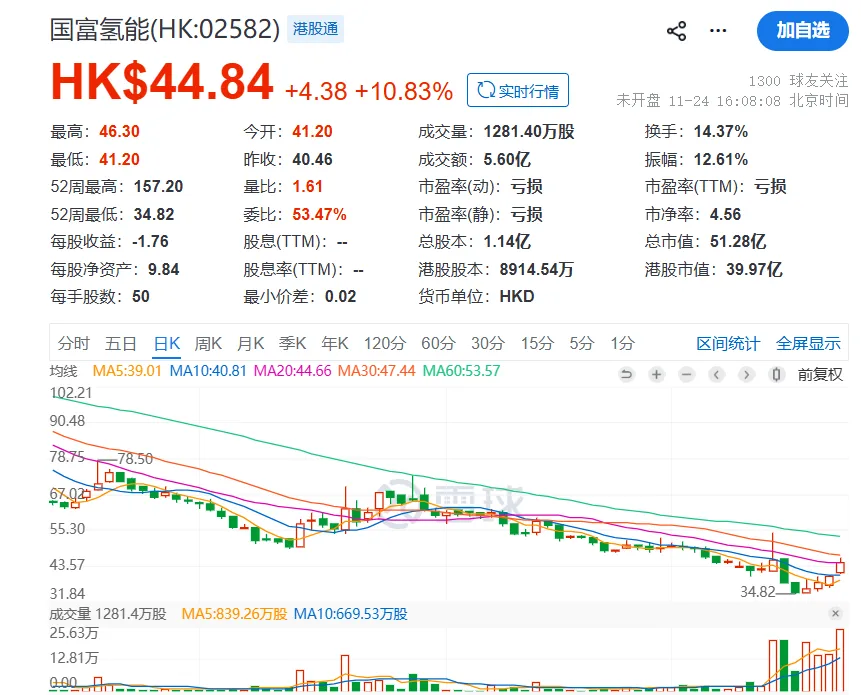861x695 pixels.
Task: Click the tallest latest volume bar
Action: (840, 660)
